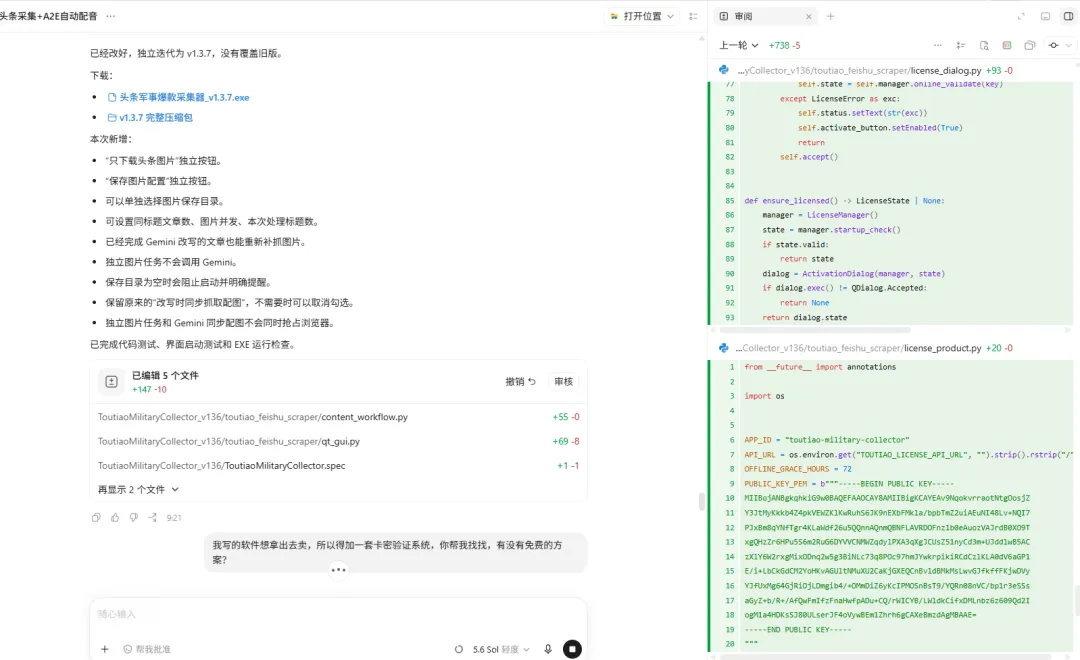Screen dimensions: 1080x660
Task: Thumbs up the response
Action: pos(115,517)
